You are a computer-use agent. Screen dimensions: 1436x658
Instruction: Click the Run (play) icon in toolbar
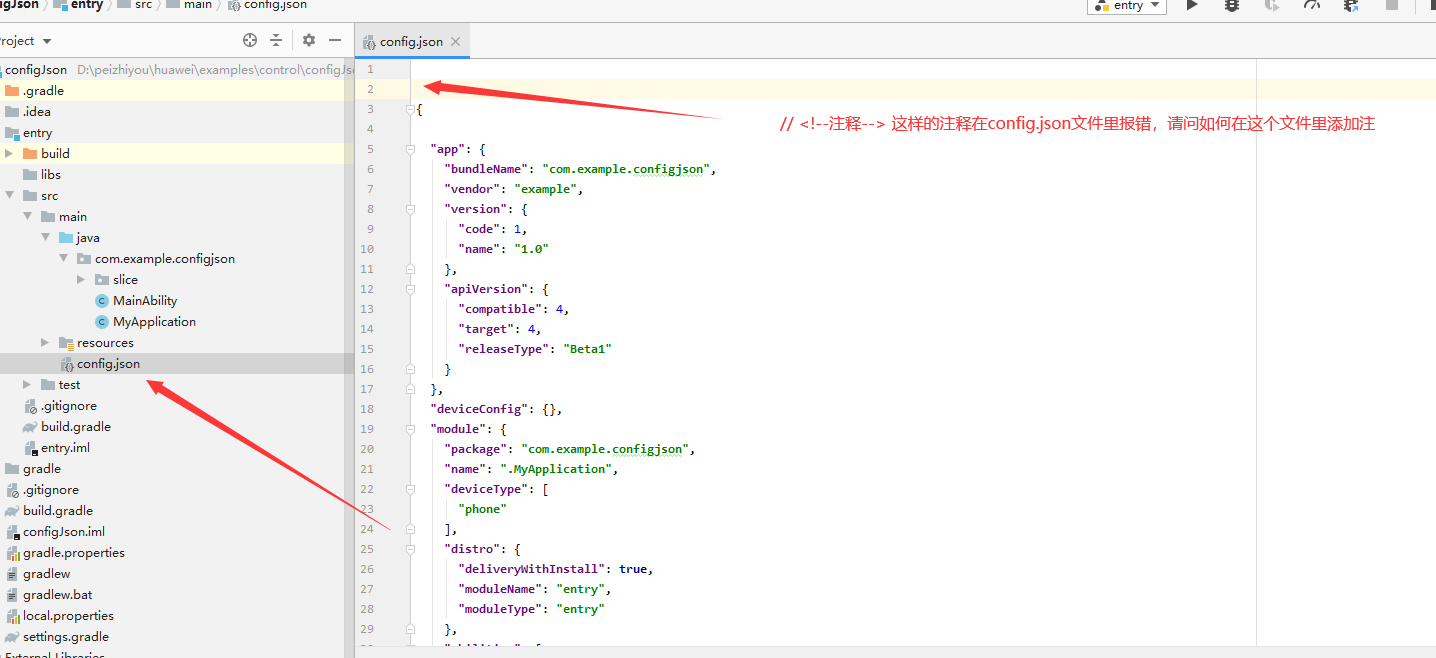pos(1192,5)
